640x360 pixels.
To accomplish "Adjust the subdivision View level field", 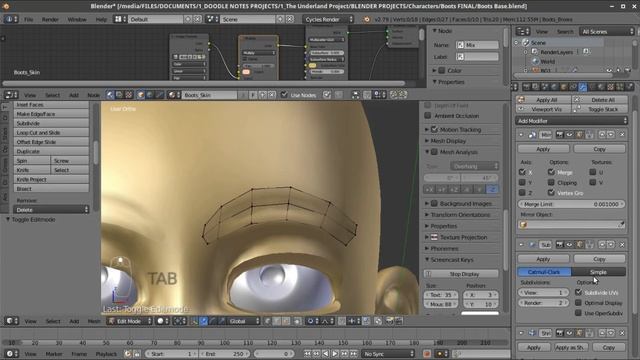I will tap(543, 293).
